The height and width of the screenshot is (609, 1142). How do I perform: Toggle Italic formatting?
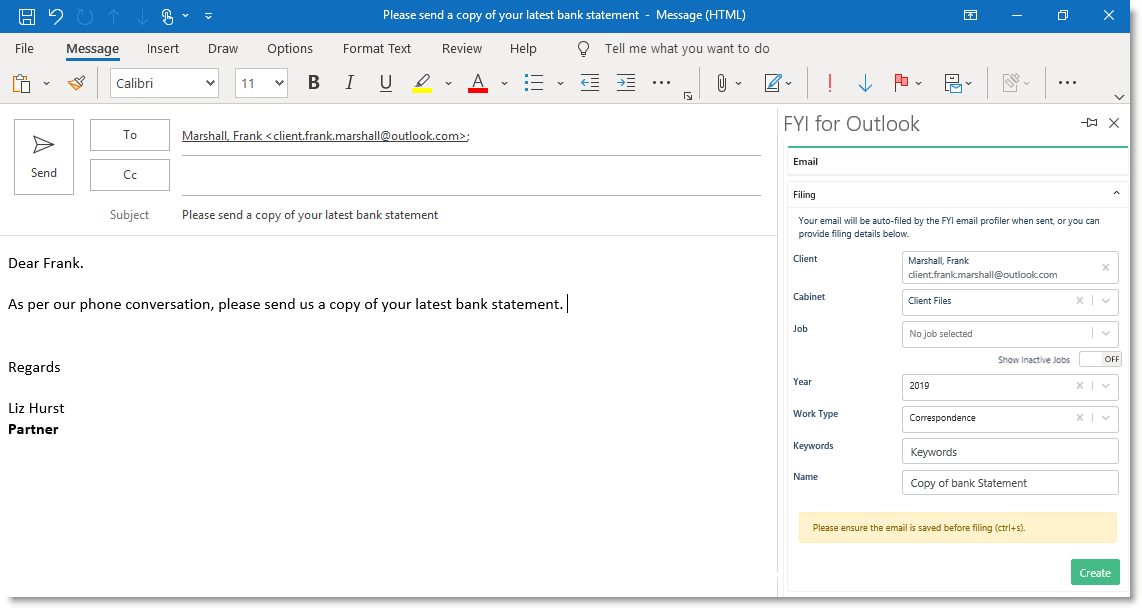(350, 83)
